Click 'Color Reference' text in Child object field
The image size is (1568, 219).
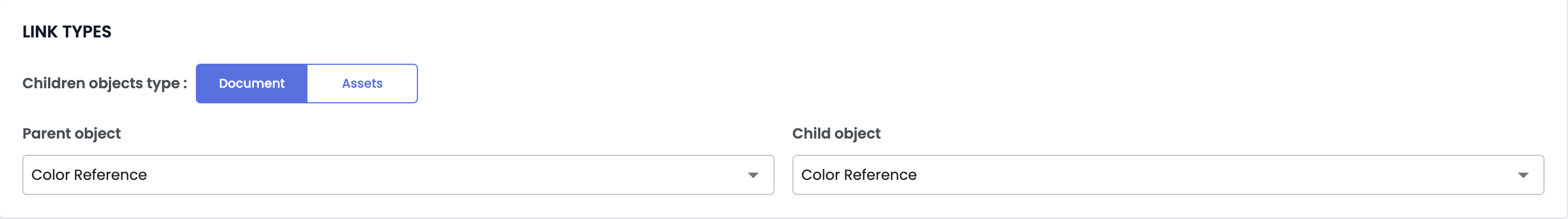pyautogui.click(x=859, y=175)
